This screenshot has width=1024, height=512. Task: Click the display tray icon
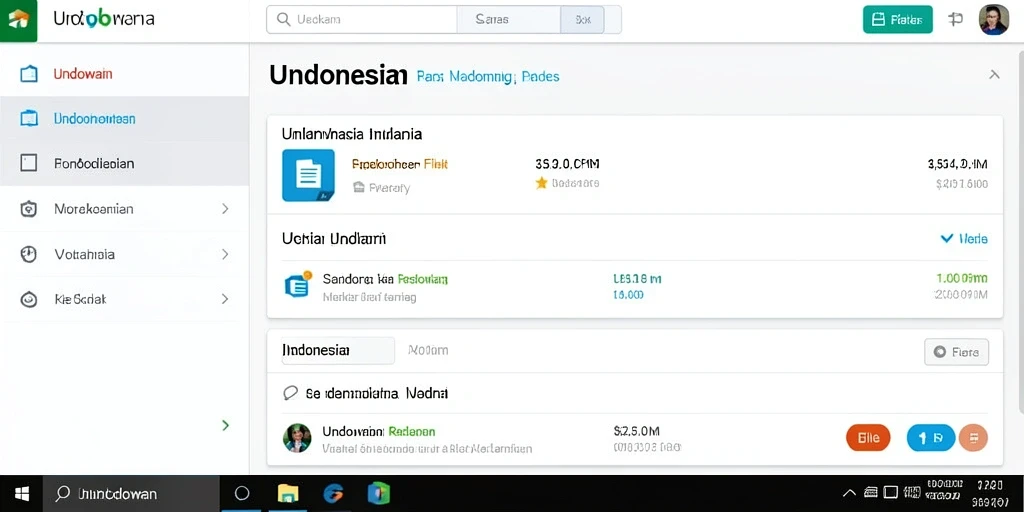tap(891, 492)
